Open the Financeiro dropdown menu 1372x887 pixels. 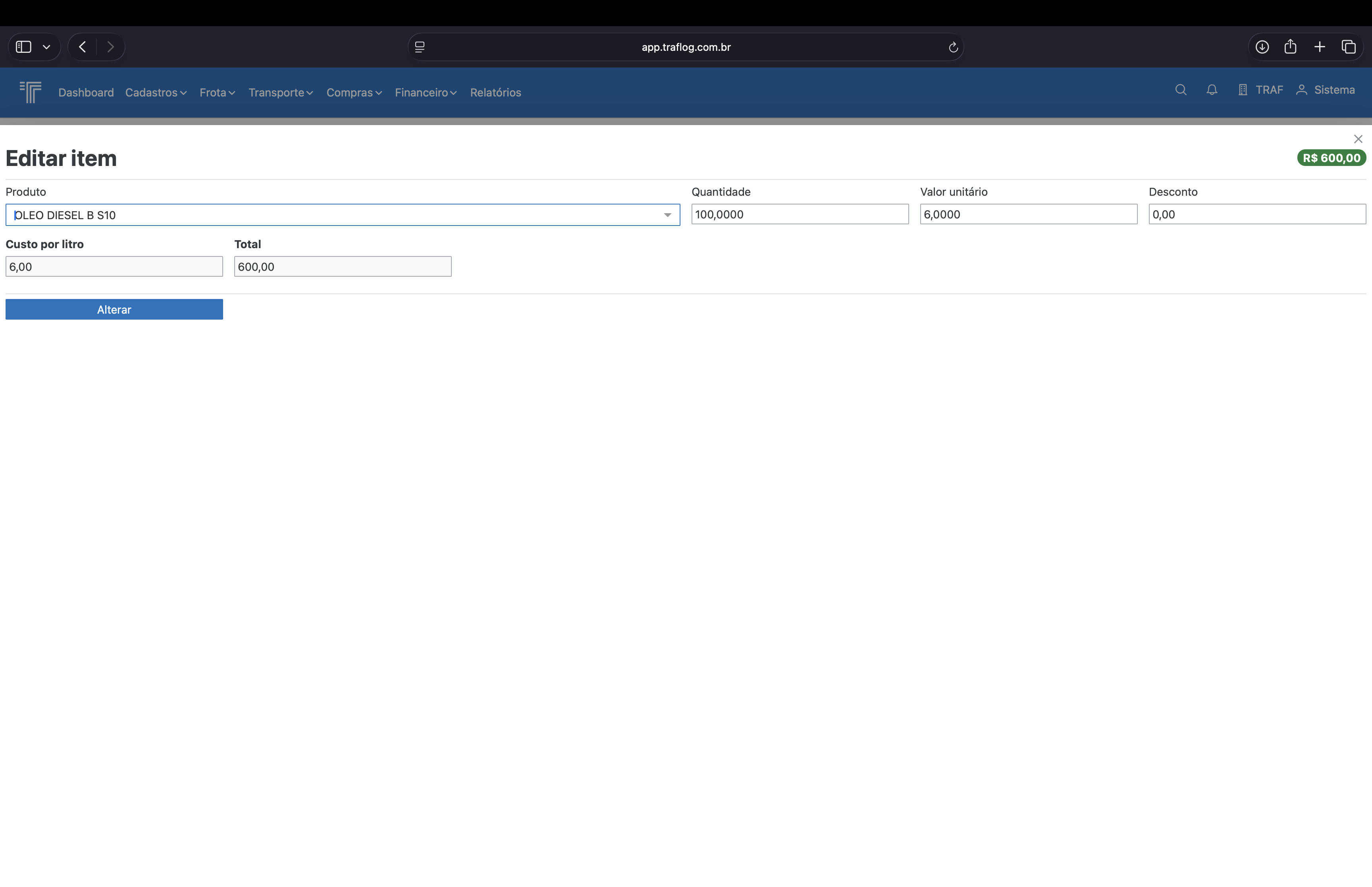pyautogui.click(x=425, y=92)
